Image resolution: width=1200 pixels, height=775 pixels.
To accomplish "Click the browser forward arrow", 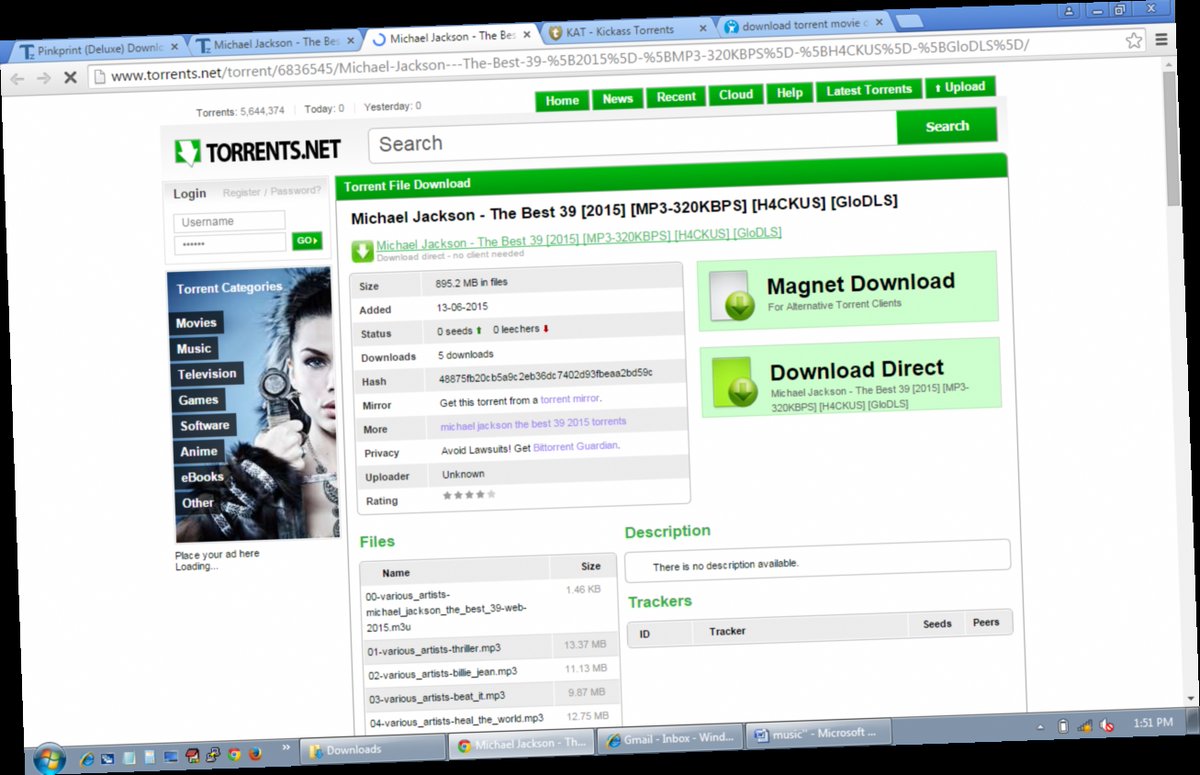I will click(44, 77).
